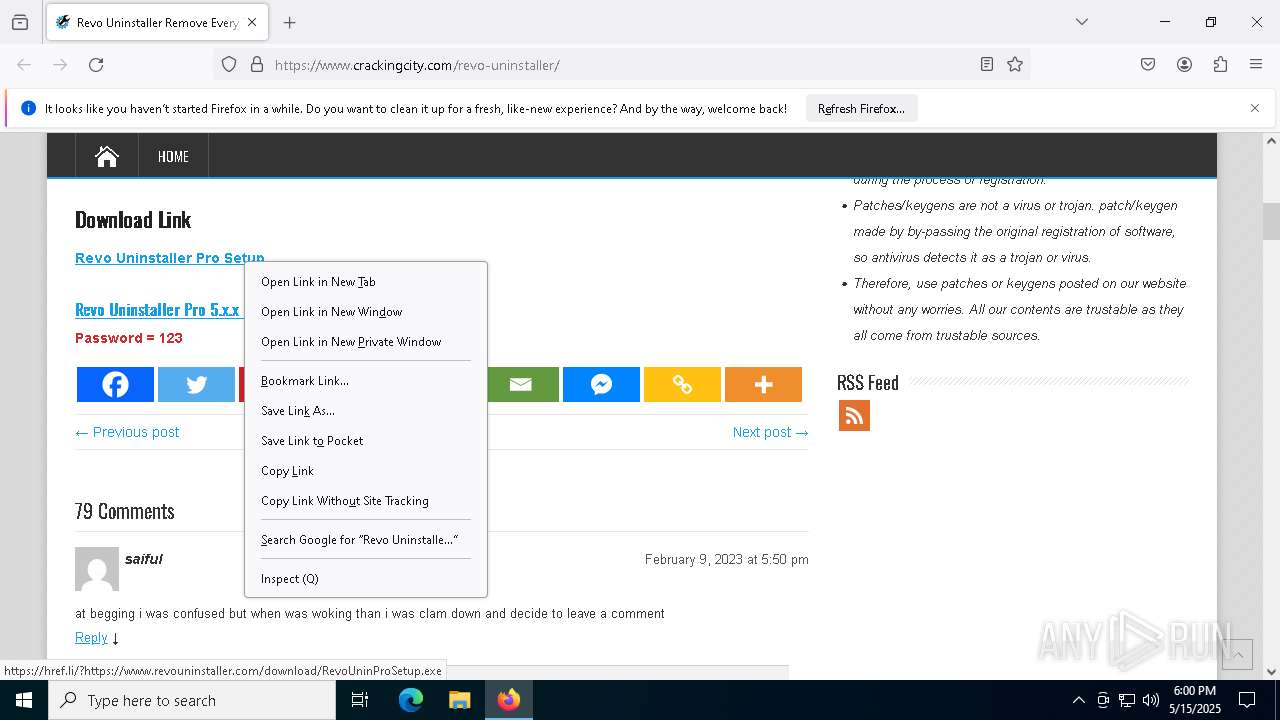This screenshot has height=720, width=1280.
Task: Reply to saiful's comment
Action: 91,638
